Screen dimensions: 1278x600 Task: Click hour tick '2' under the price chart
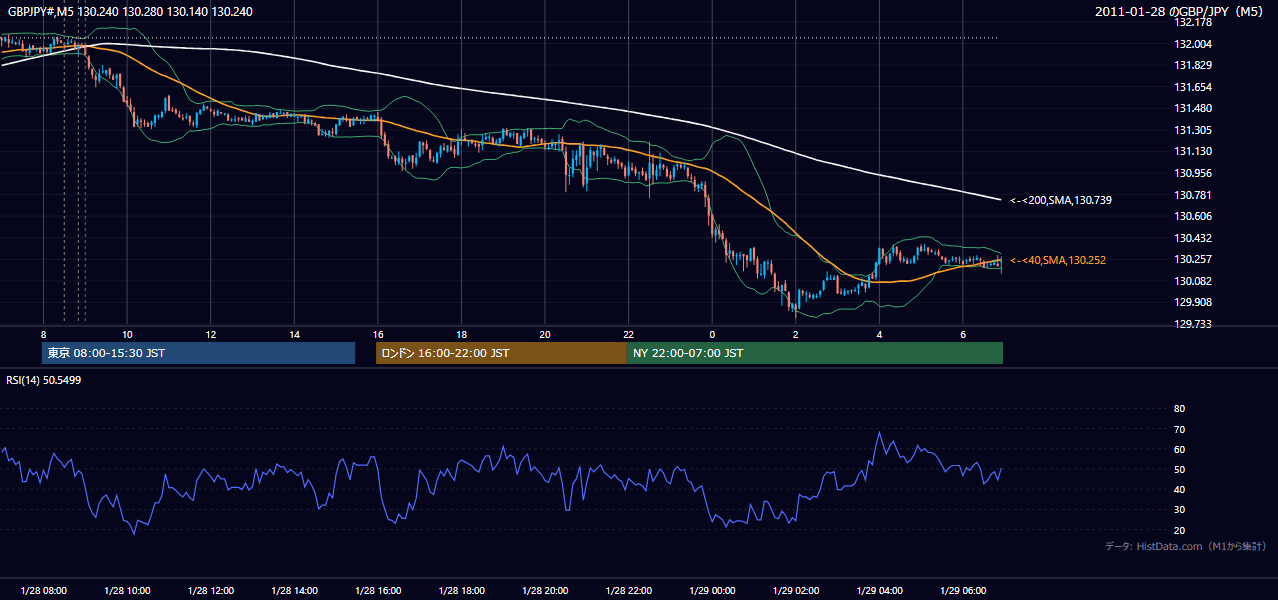pos(795,334)
